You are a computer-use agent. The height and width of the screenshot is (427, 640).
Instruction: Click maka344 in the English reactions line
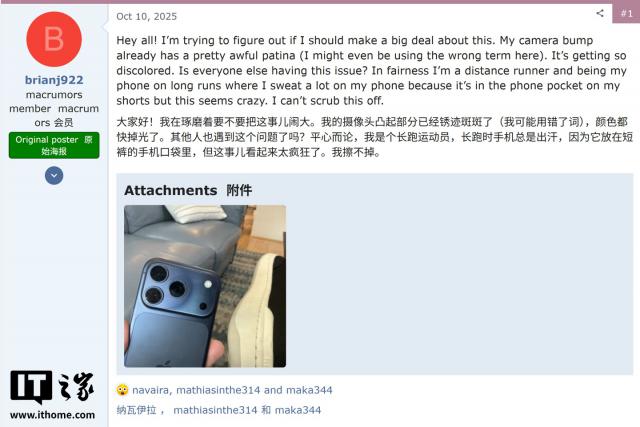[309, 390]
